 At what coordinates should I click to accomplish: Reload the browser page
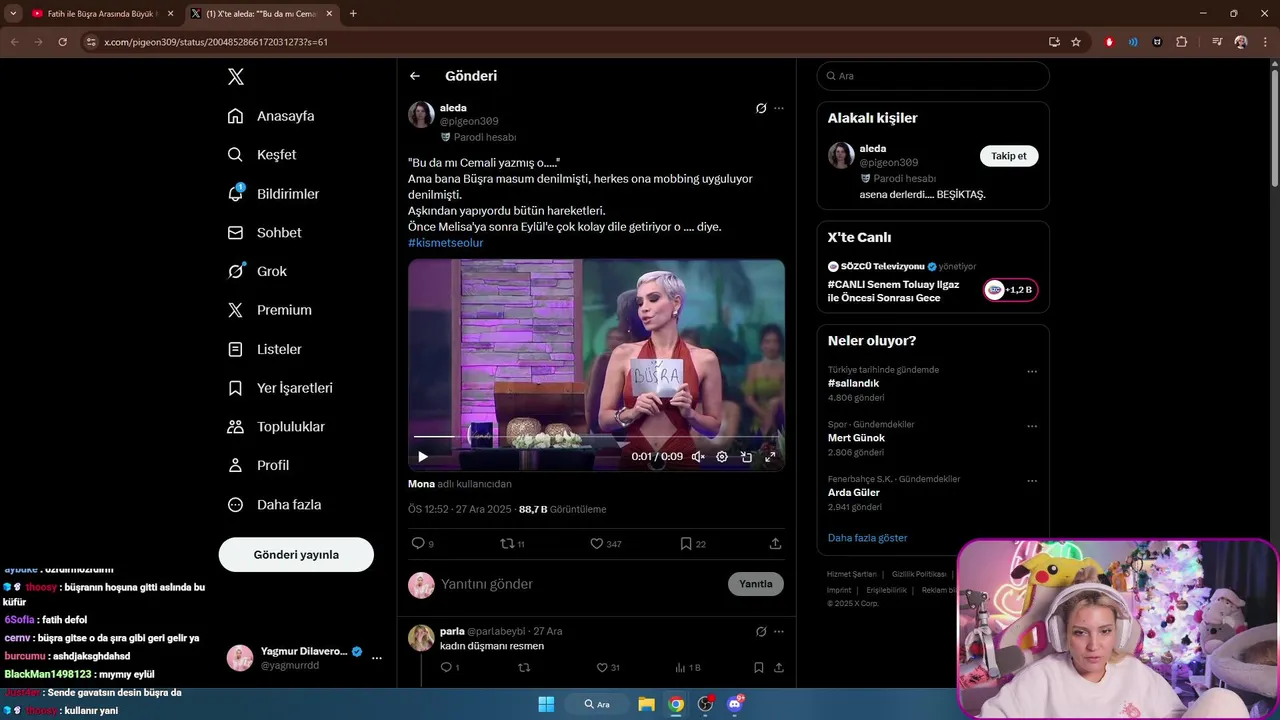(x=62, y=42)
